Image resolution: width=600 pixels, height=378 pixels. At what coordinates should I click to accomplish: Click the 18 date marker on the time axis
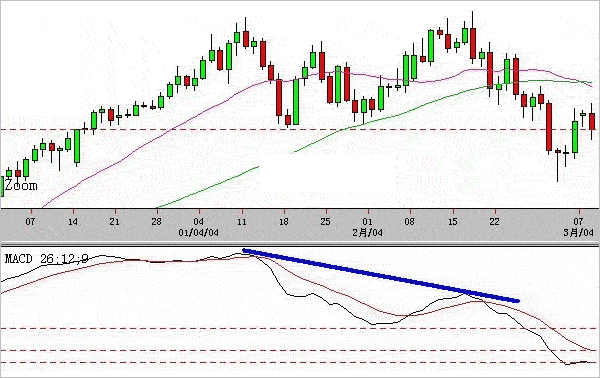284,222
